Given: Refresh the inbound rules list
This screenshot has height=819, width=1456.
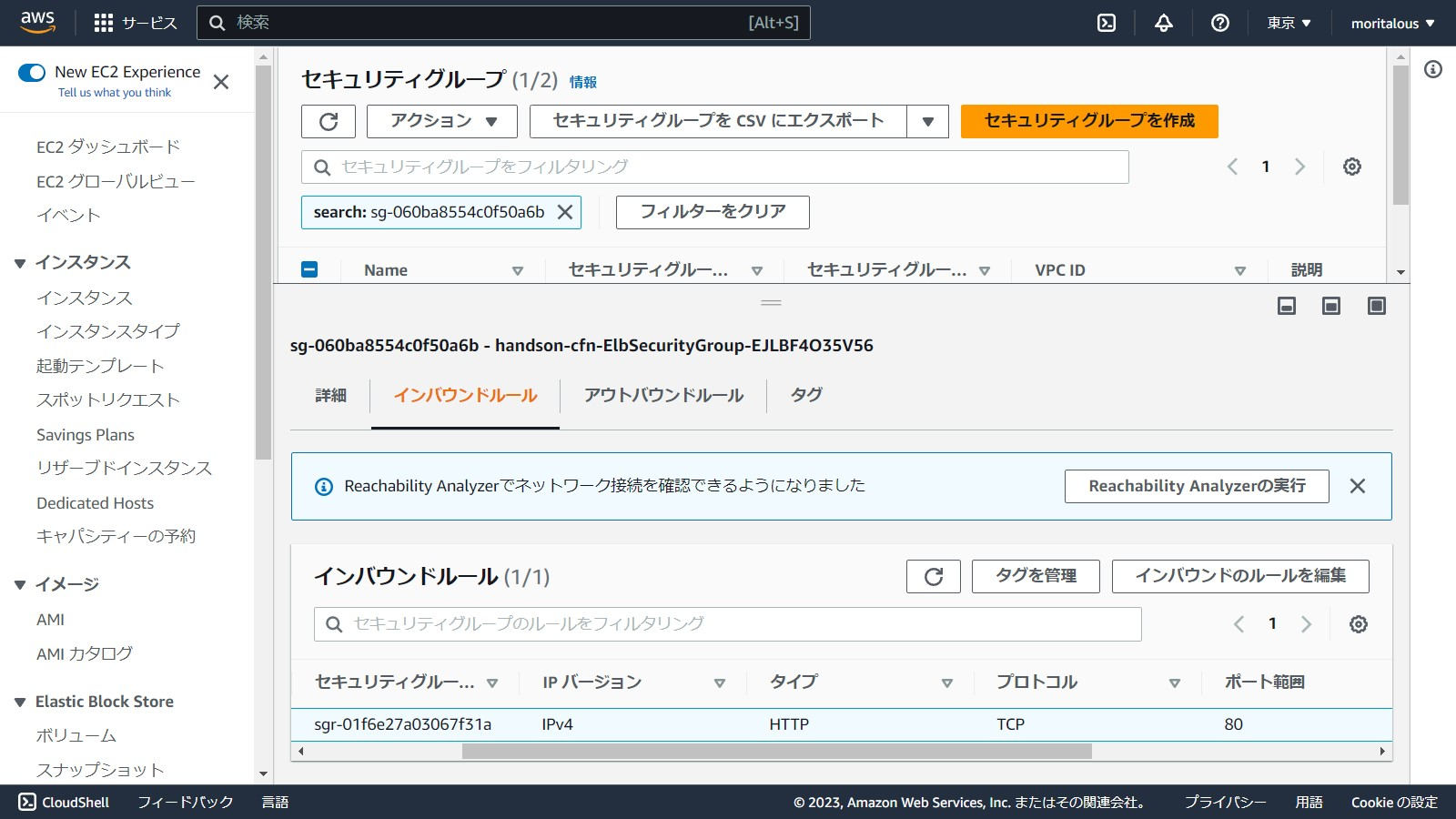Looking at the screenshot, I should click(934, 576).
